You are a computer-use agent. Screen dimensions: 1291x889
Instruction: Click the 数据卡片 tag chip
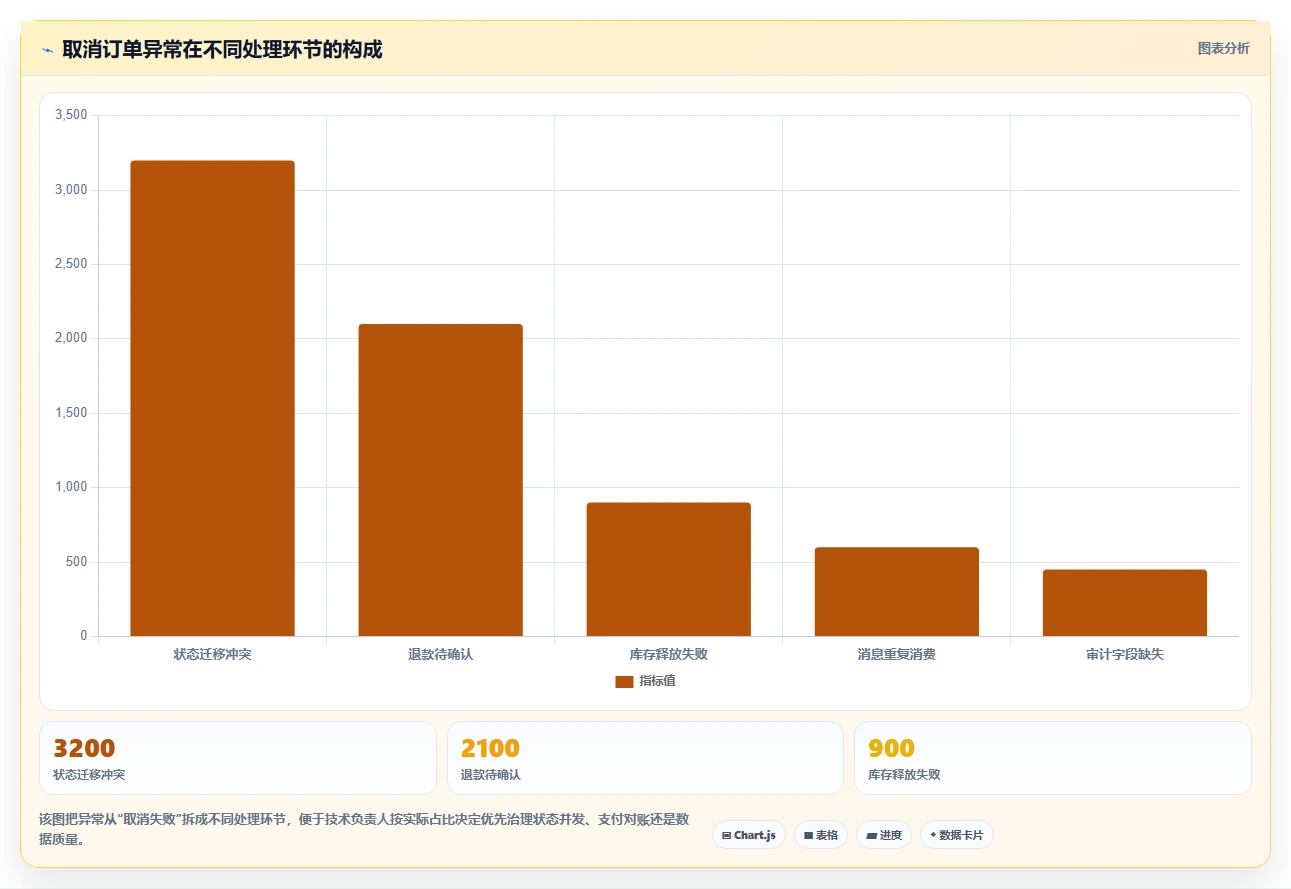click(x=957, y=835)
